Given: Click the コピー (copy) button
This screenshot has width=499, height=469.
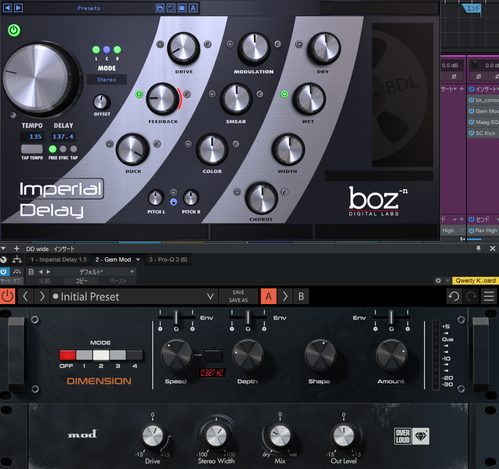Looking at the screenshot, I should click(x=81, y=281).
